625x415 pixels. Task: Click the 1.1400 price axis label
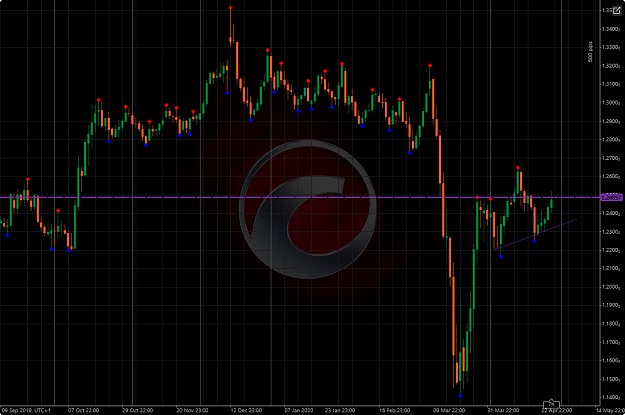point(611,397)
